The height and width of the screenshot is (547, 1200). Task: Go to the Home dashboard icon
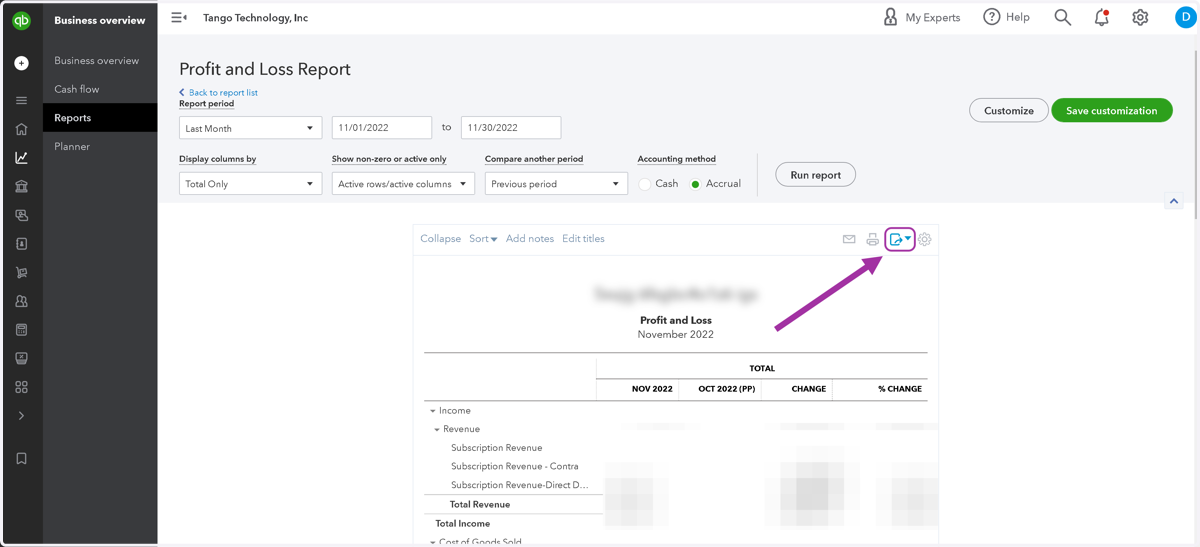(x=21, y=129)
